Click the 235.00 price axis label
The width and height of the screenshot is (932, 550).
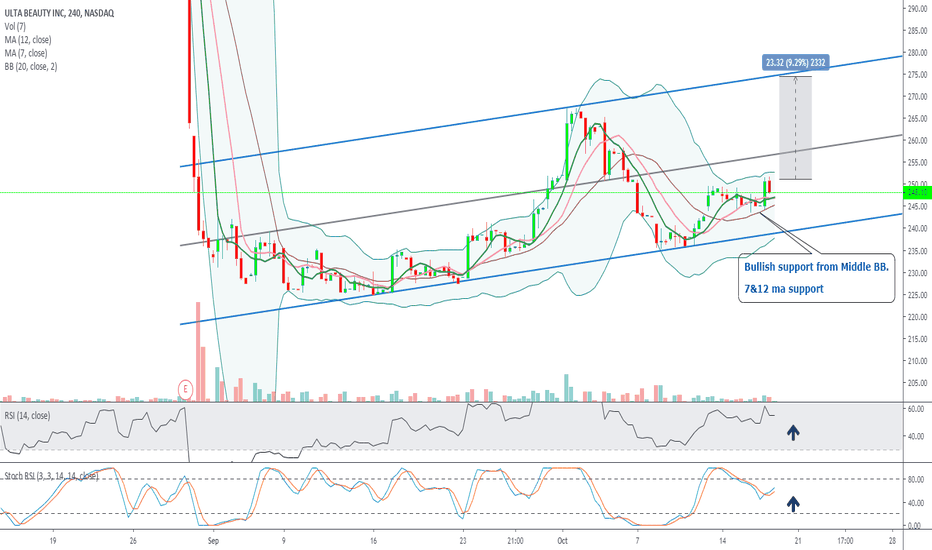[917, 251]
